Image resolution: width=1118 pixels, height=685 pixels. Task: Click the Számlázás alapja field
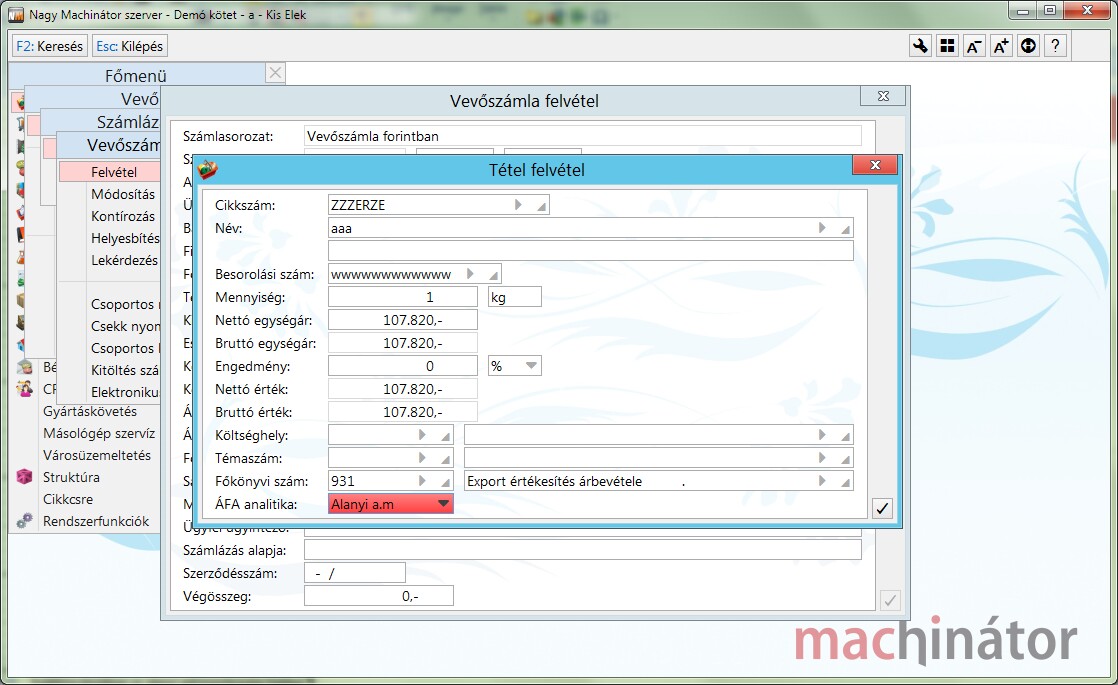coord(583,550)
